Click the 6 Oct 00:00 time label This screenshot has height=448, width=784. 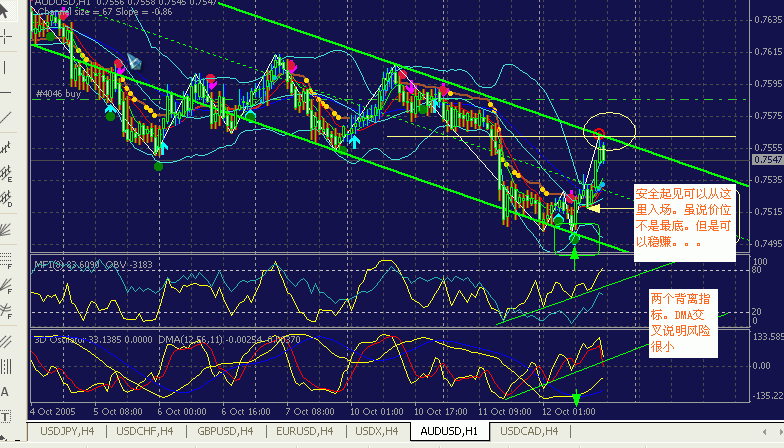pyautogui.click(x=182, y=412)
